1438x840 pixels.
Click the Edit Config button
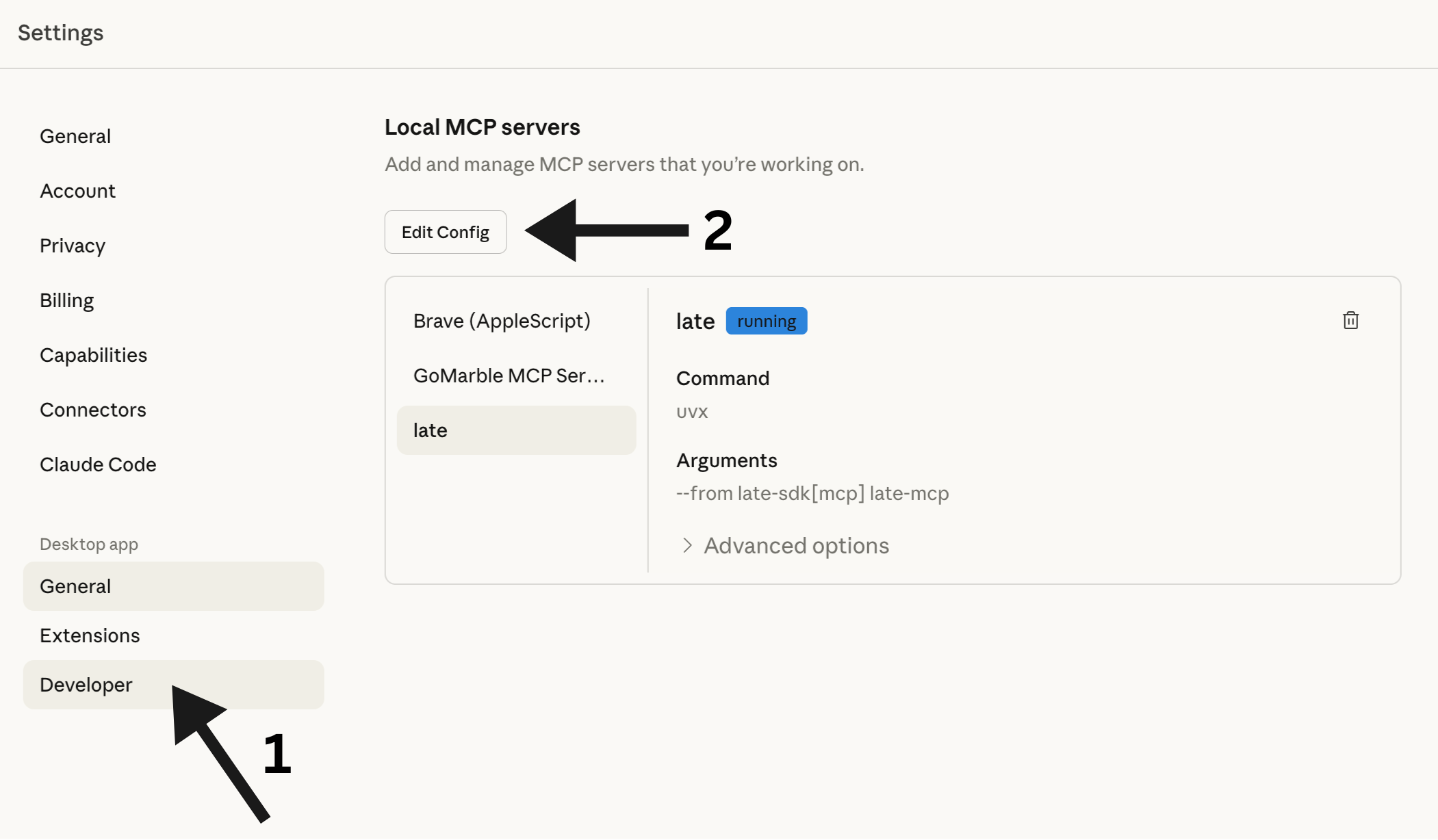pos(445,232)
